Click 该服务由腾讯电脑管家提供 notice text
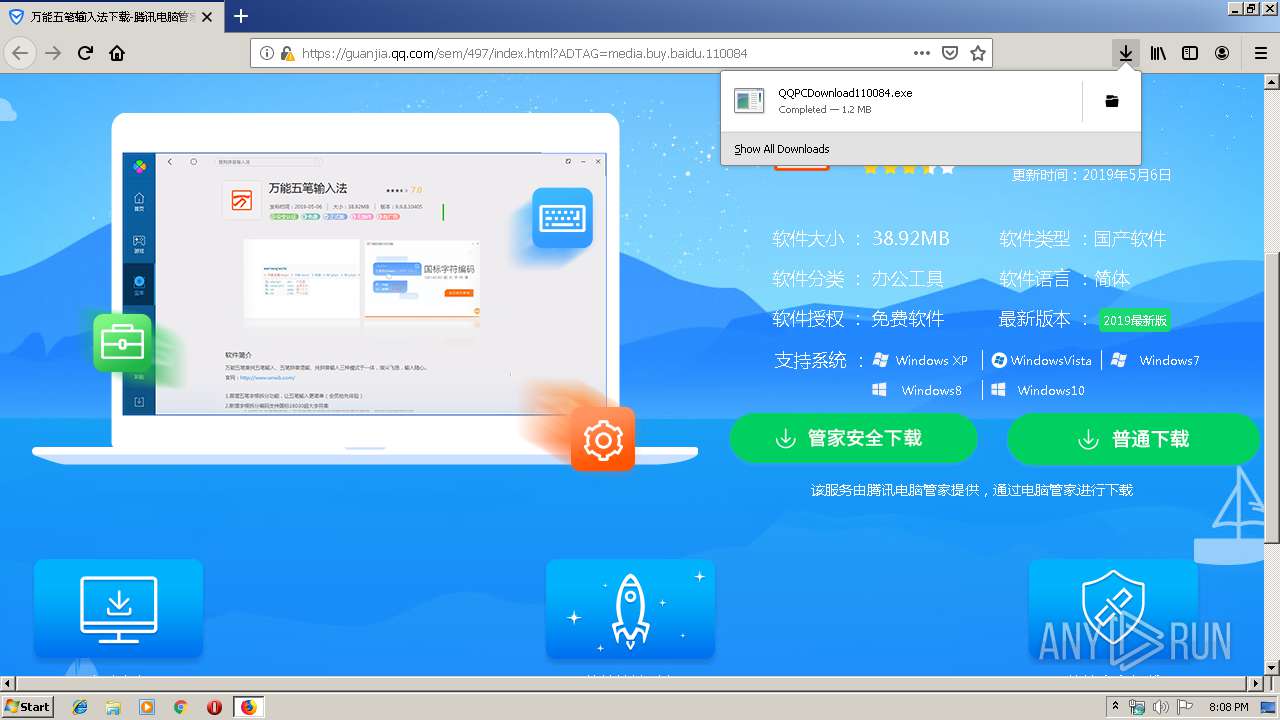Screen dimensions: 1280x720 coord(972,490)
